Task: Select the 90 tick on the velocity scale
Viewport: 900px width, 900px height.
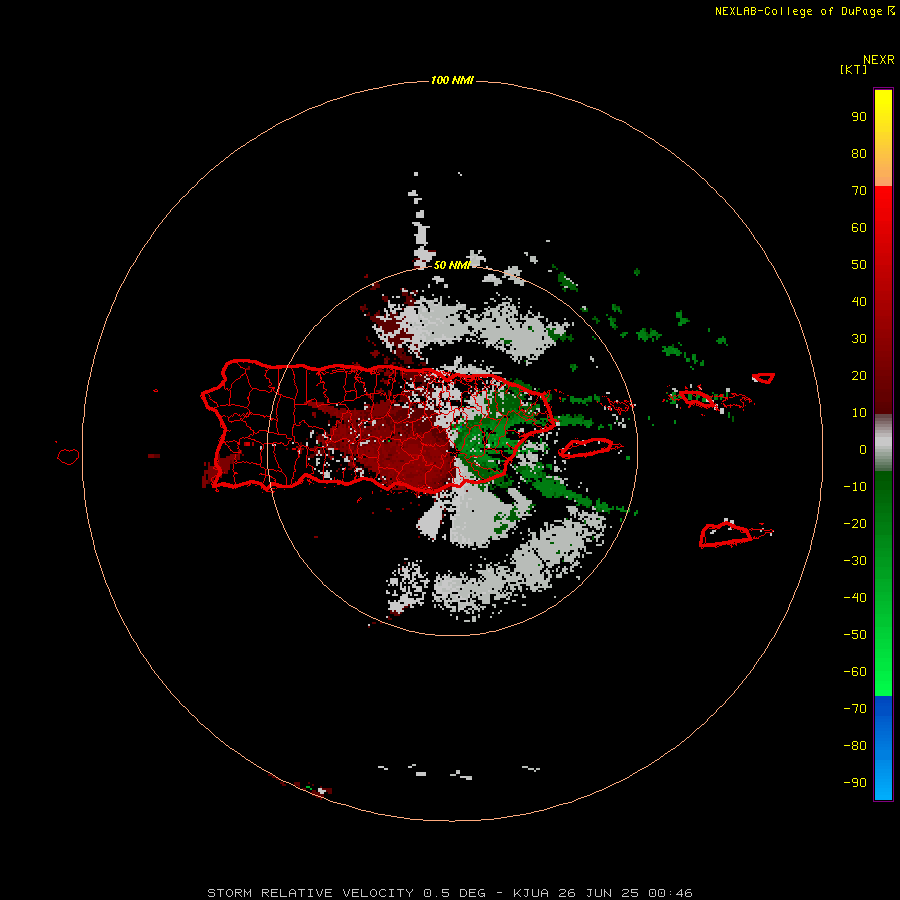Action: pyautogui.click(x=859, y=117)
